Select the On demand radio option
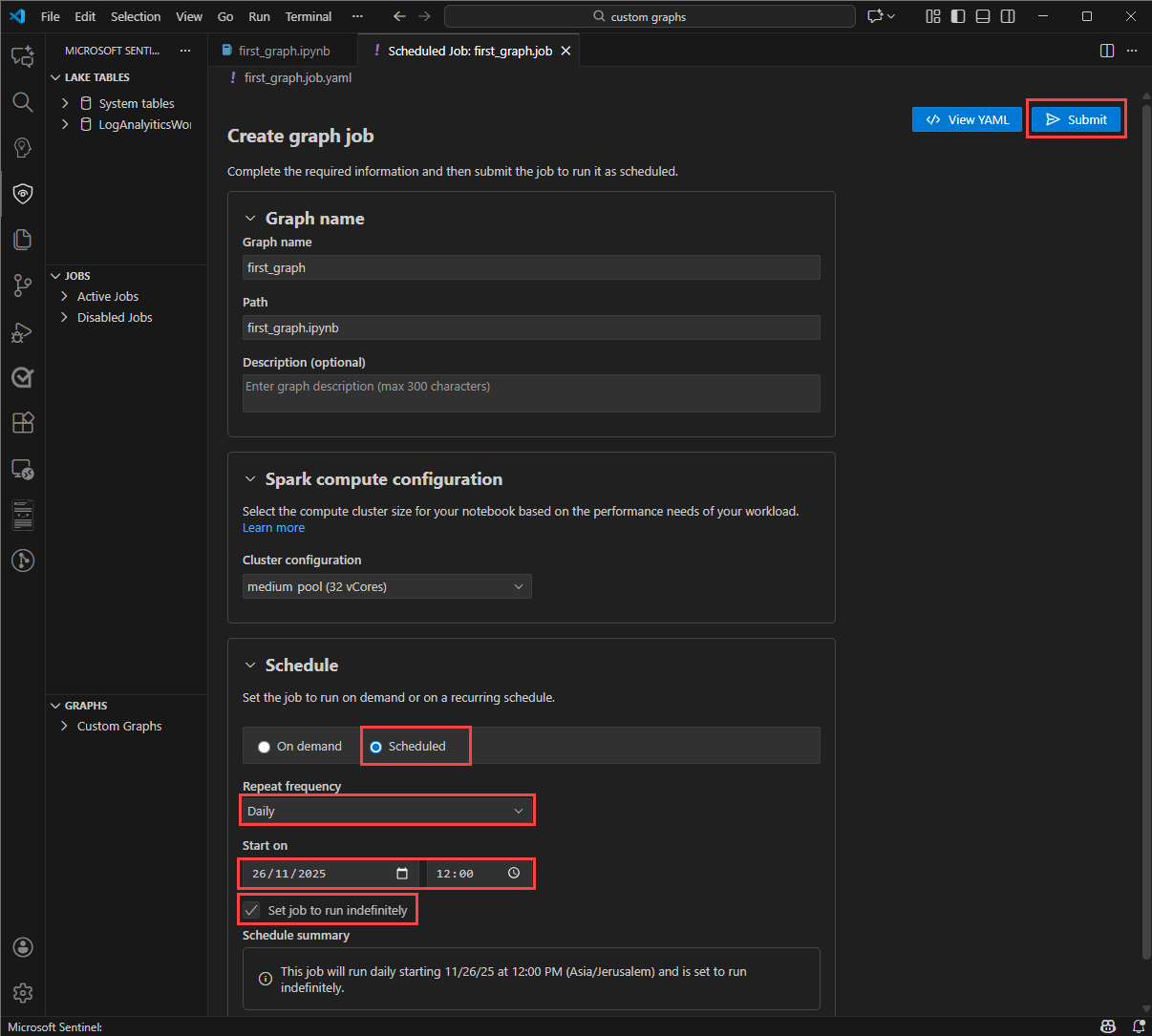 point(265,747)
